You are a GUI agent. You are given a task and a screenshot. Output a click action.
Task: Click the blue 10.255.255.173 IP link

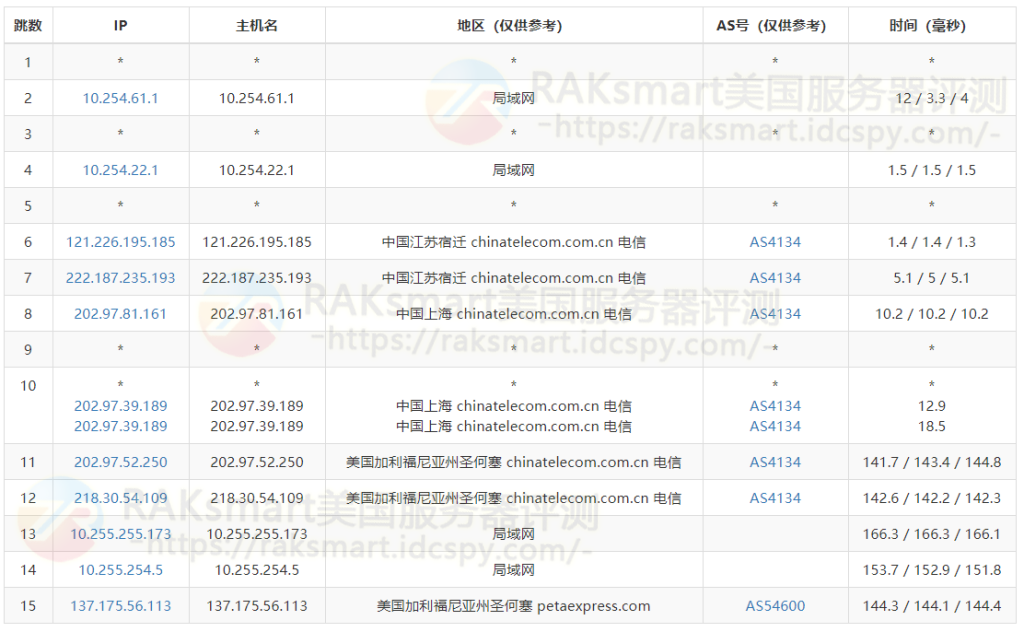(x=120, y=533)
